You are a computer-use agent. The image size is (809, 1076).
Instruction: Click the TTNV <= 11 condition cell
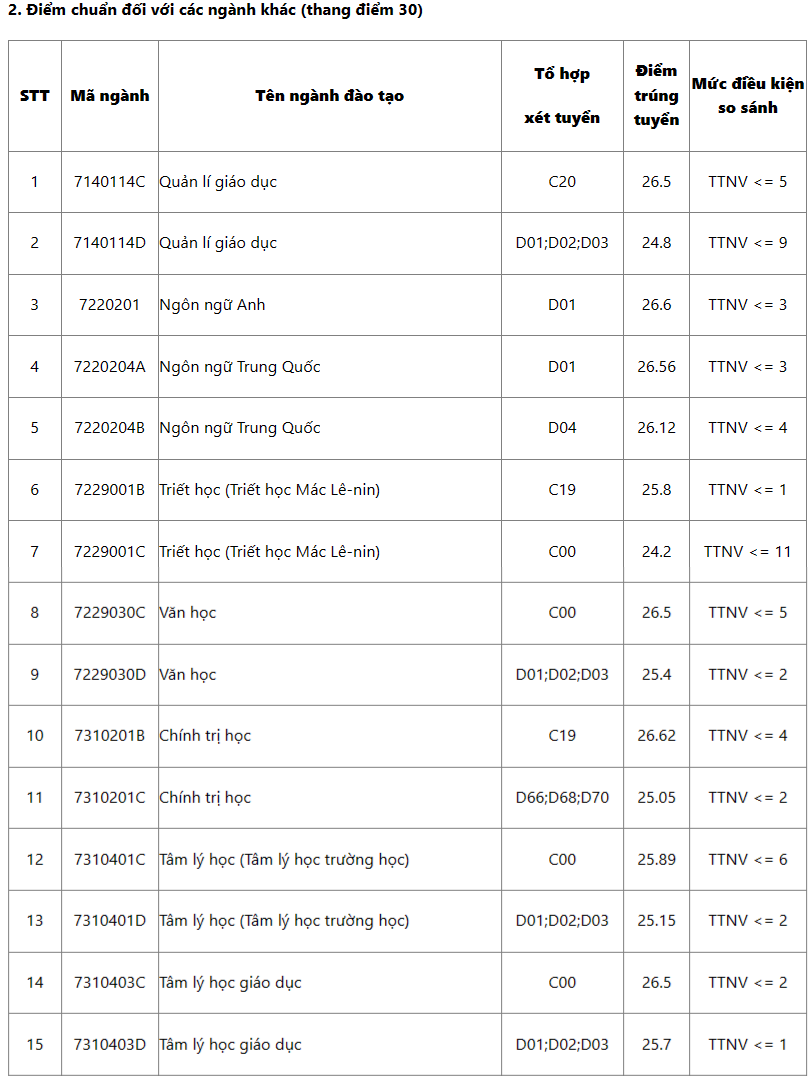pos(748,552)
